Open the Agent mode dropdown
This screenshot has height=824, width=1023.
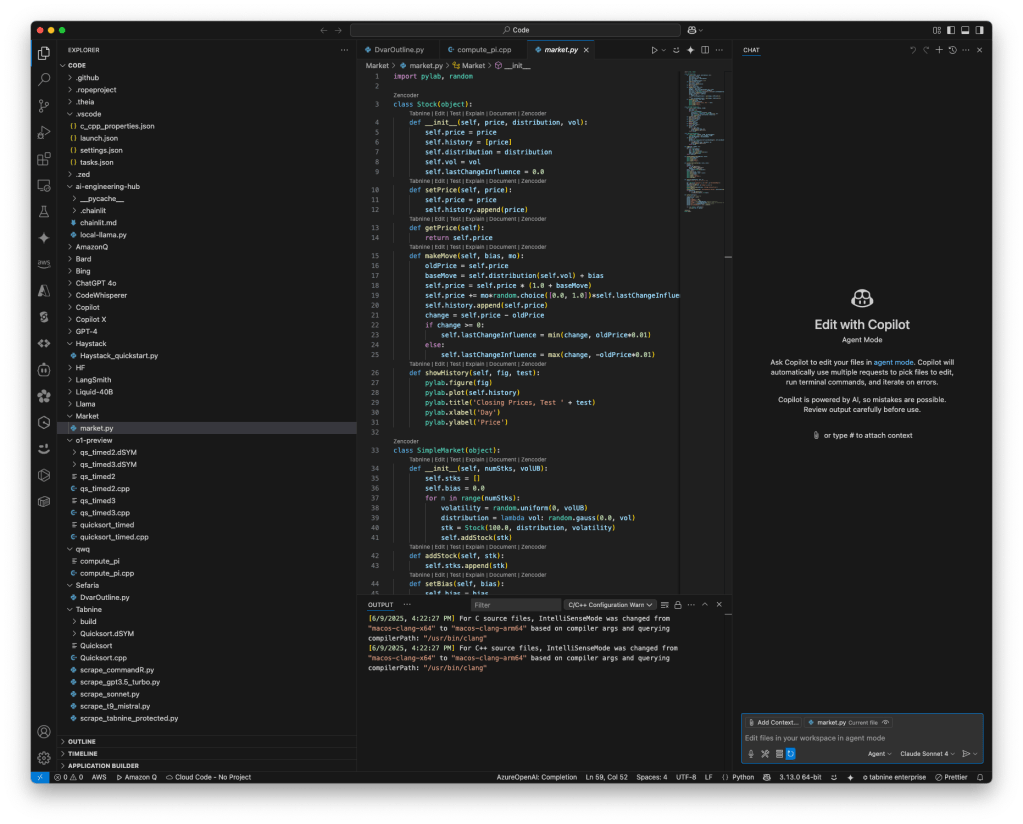881,753
